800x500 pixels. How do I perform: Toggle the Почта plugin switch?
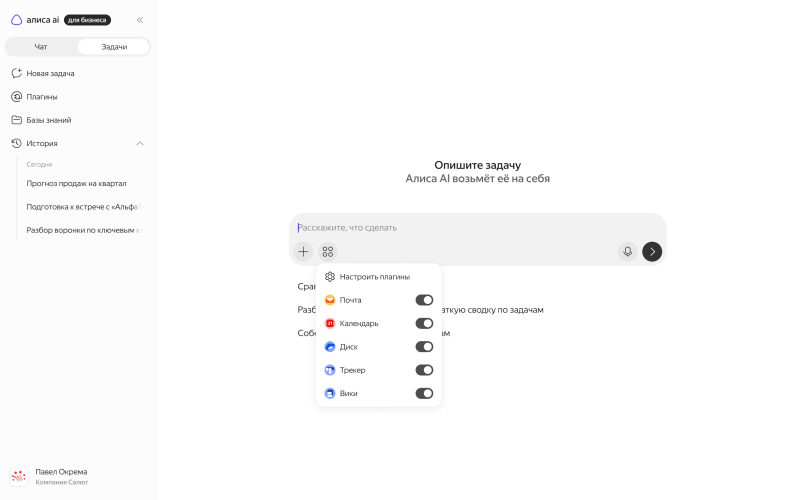coord(424,300)
